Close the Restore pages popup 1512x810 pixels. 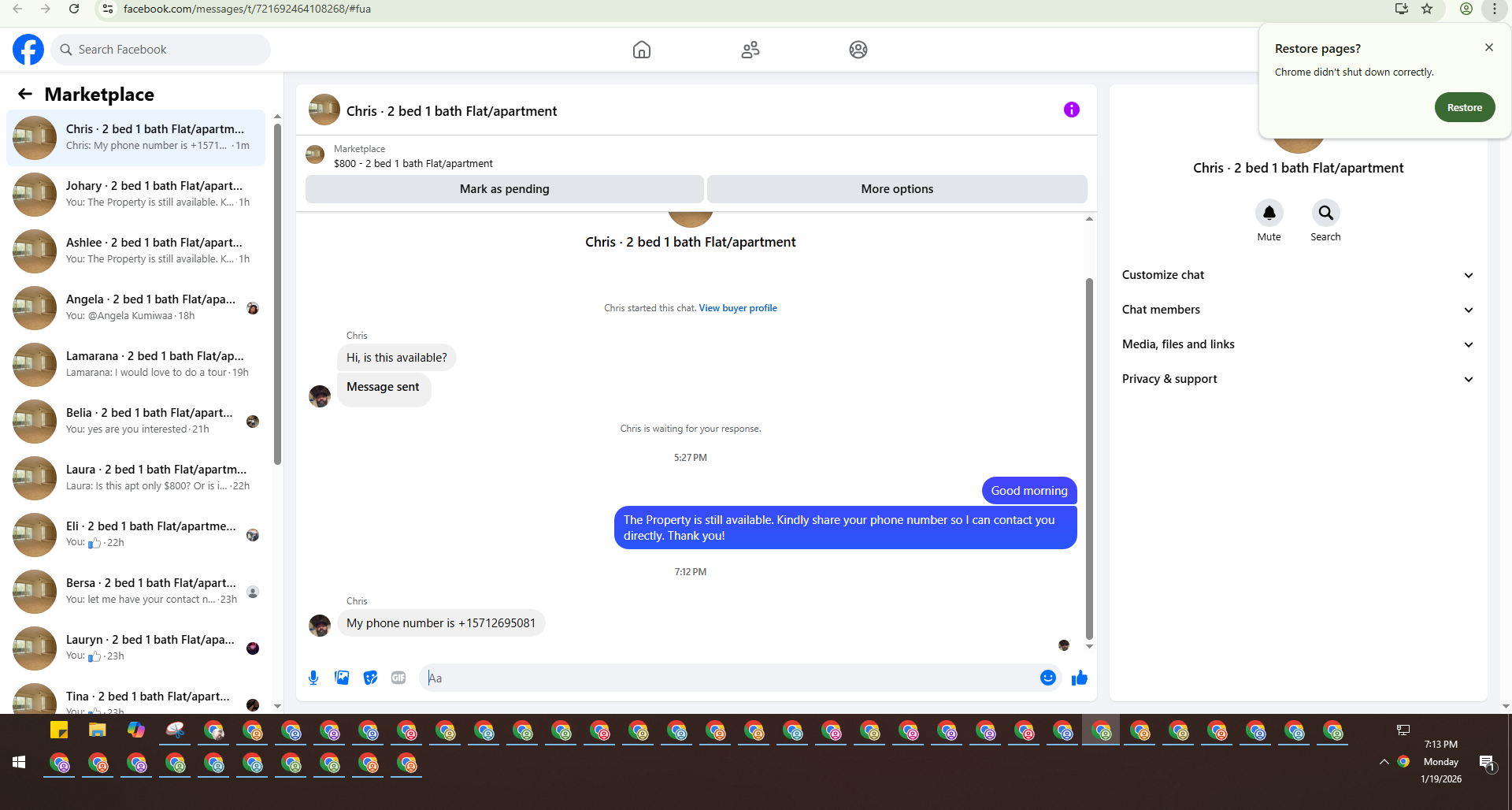point(1489,47)
